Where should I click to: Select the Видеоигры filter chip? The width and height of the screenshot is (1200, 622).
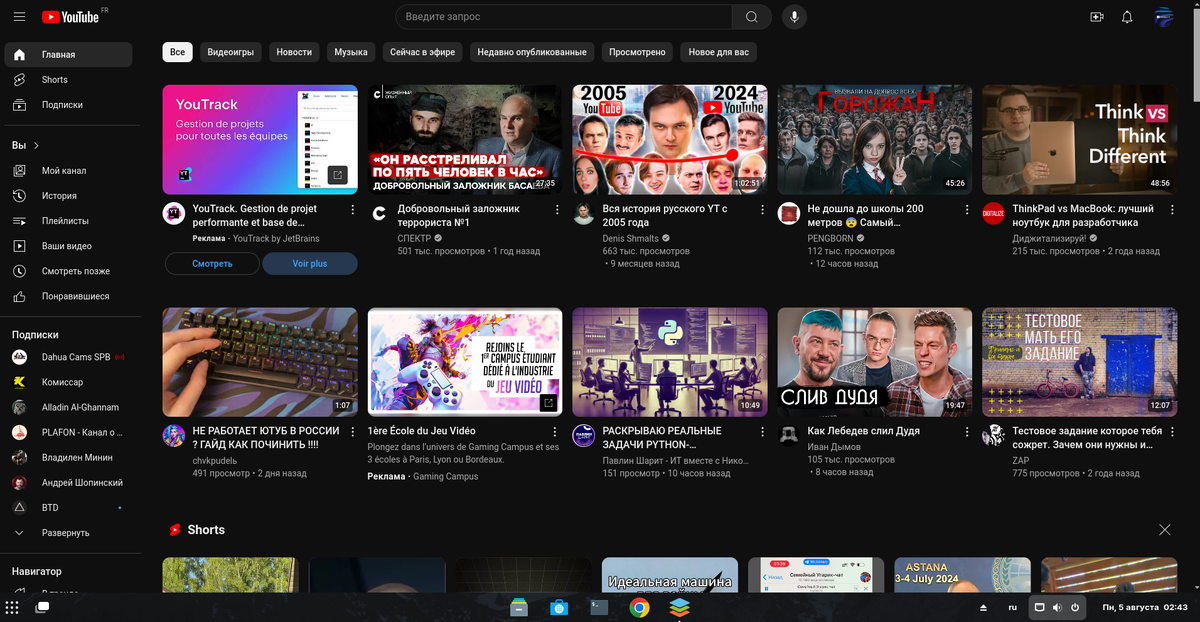pos(231,52)
